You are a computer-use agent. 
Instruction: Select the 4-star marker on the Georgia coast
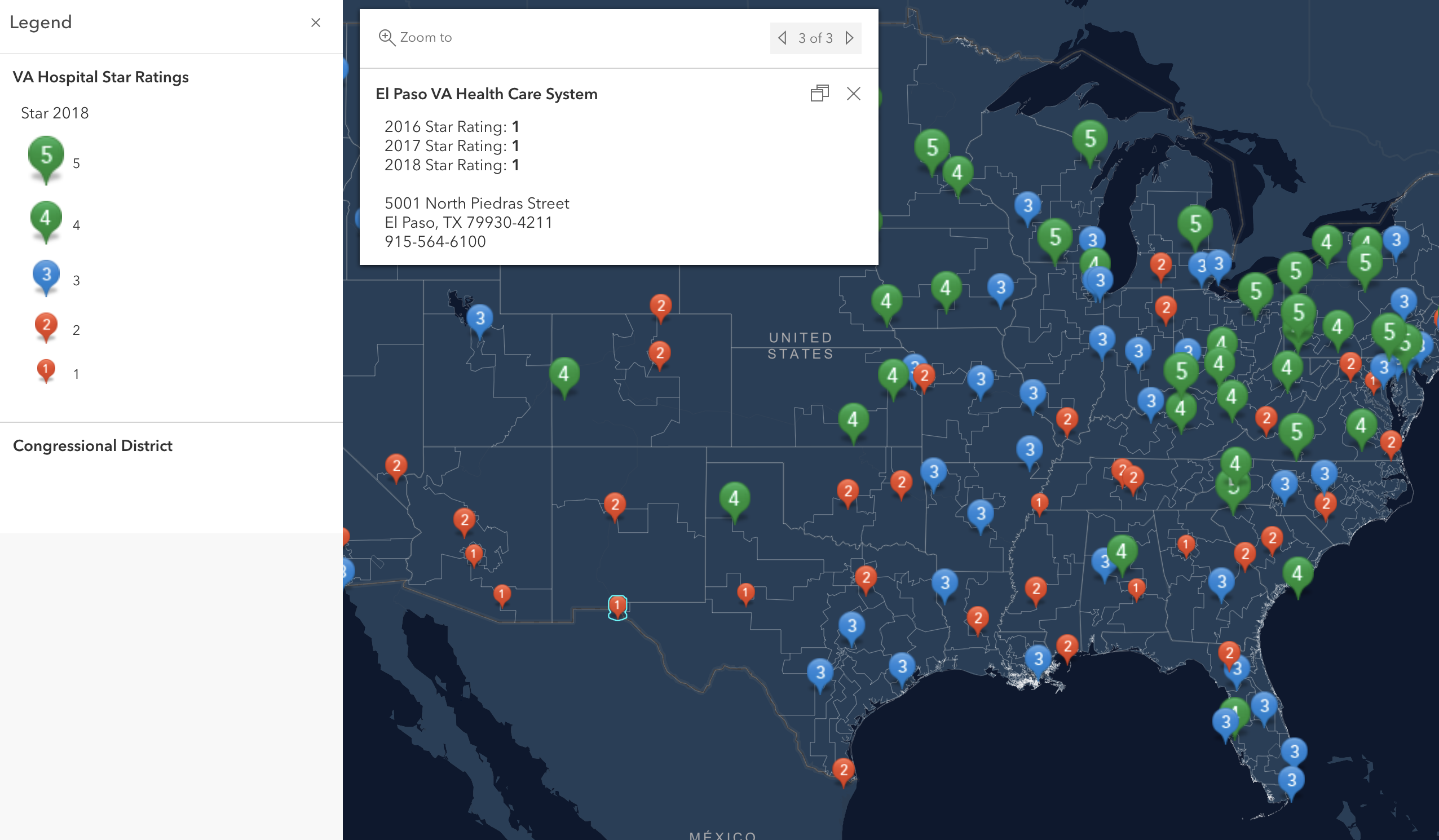click(x=1297, y=577)
